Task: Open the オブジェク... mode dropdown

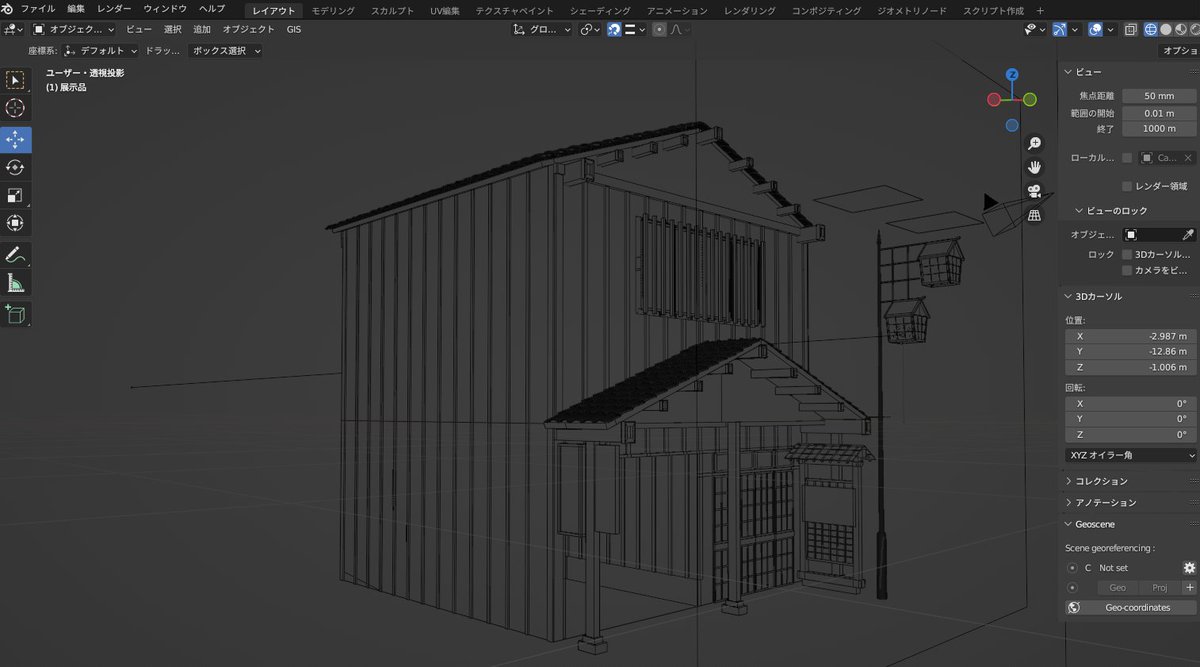Action: click(73, 29)
